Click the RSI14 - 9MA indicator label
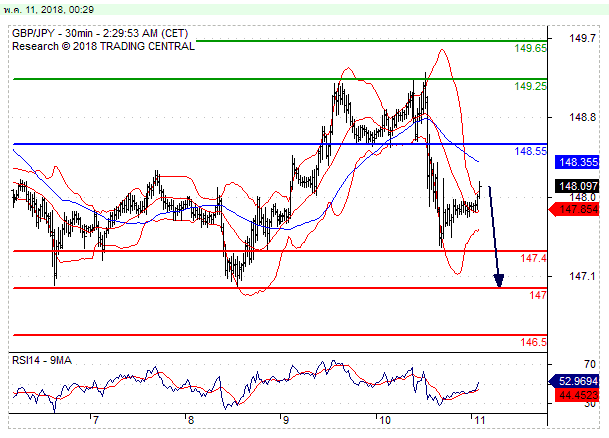Screen dimensions: 609x438 pyautogui.click(x=42, y=360)
